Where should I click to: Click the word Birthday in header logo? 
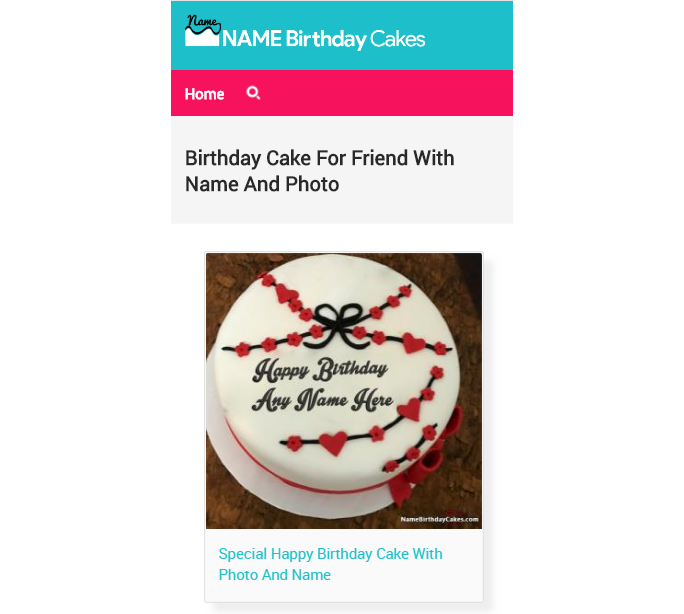[x=326, y=40]
